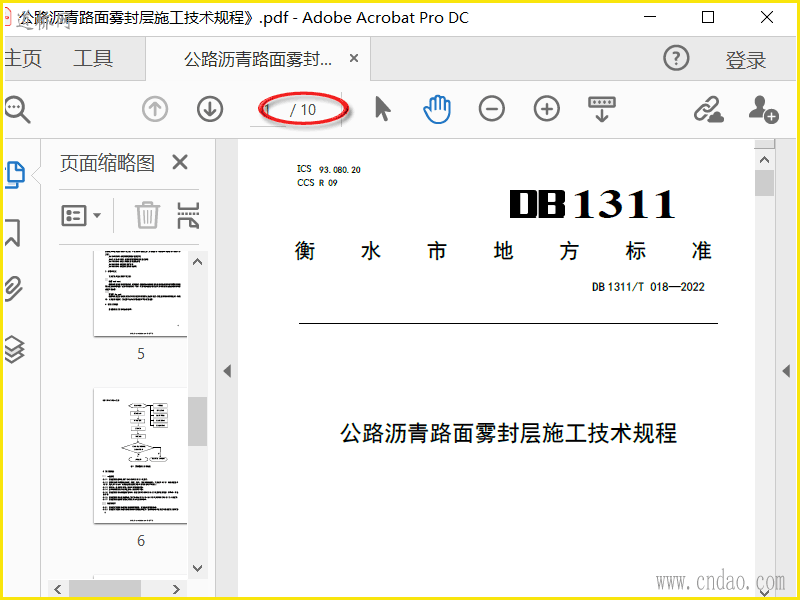Screen dimensions: 800x600
Task: Open the bookmarks panel icon
Action: click(x=13, y=233)
